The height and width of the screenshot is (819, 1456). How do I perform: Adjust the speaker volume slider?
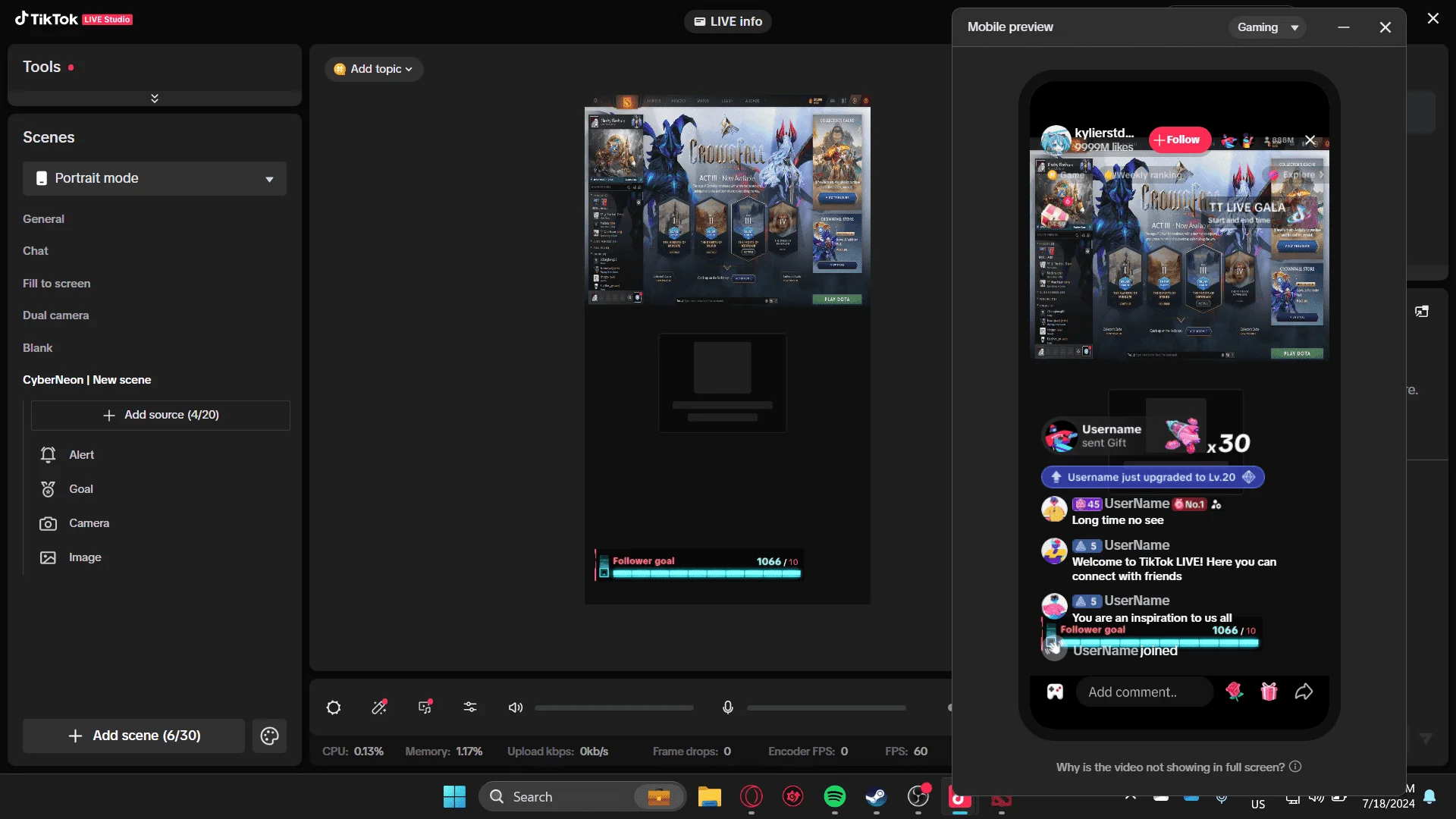point(614,708)
